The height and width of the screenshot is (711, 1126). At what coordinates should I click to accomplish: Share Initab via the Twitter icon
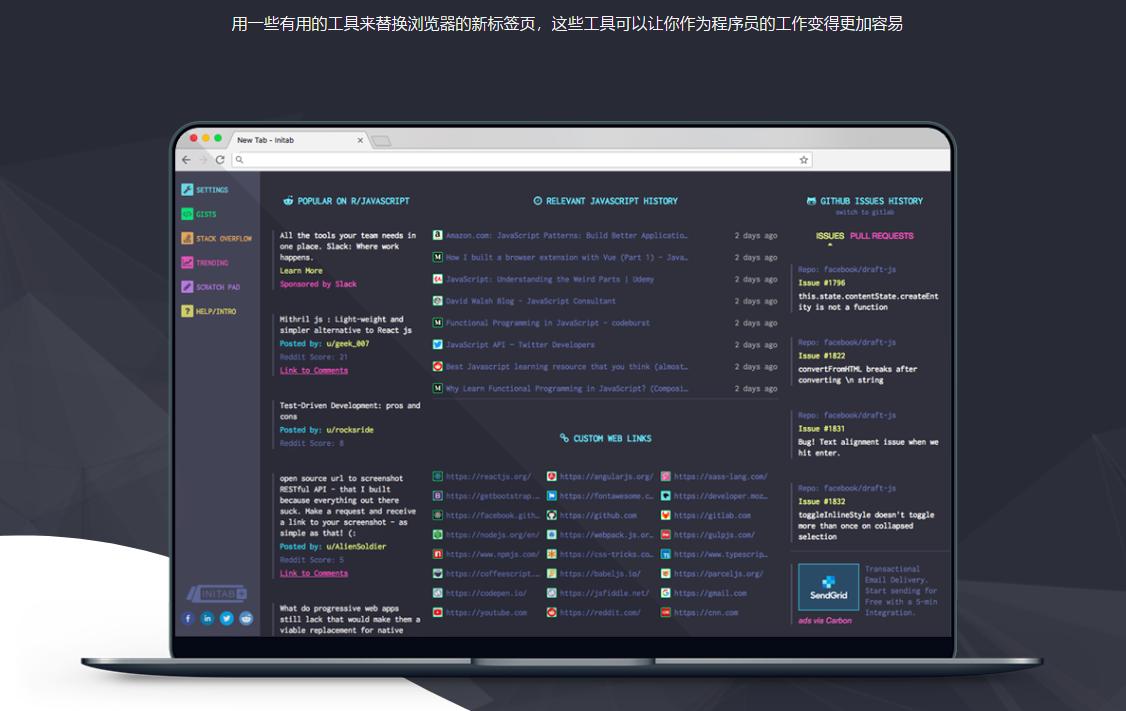point(226,618)
